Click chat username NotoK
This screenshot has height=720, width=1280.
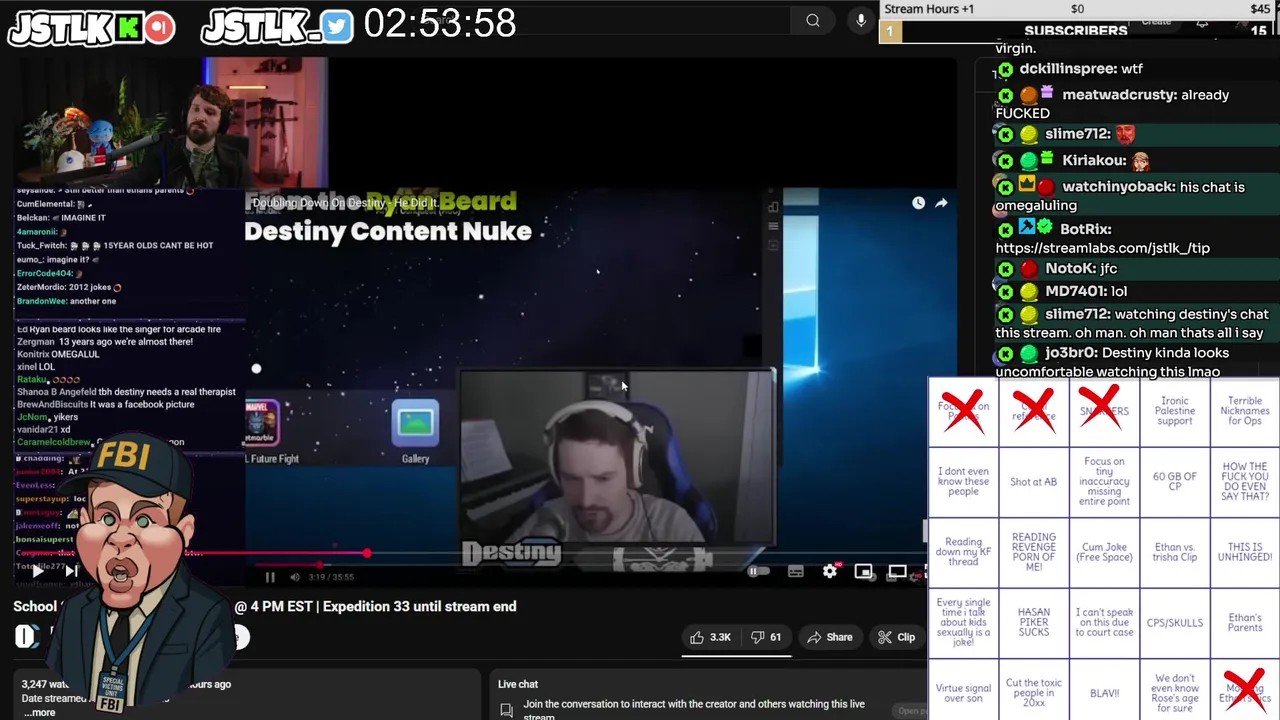(1069, 269)
